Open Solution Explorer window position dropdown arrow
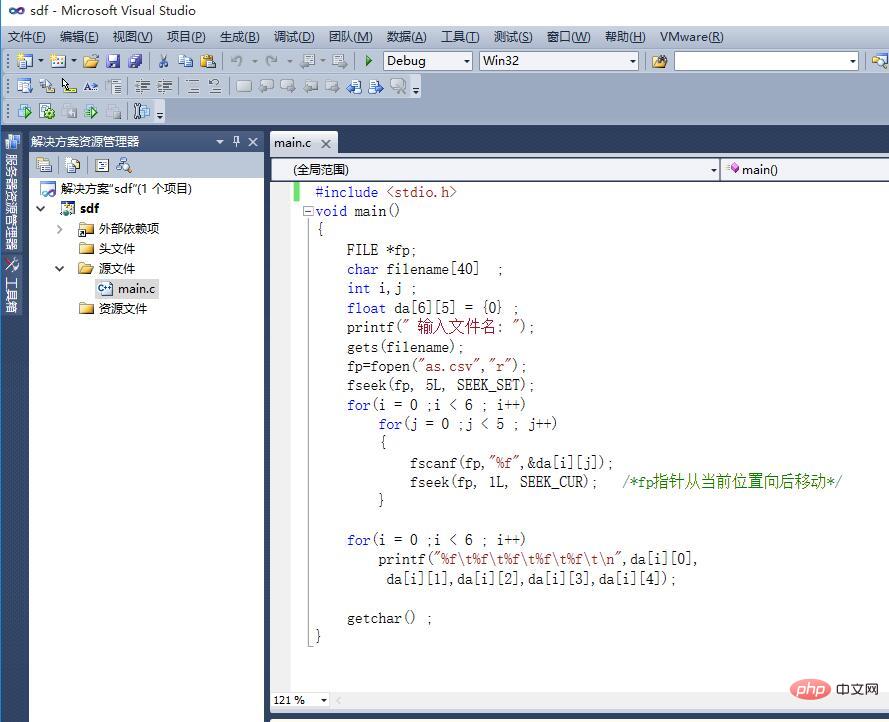This screenshot has height=722, width=889. click(220, 141)
